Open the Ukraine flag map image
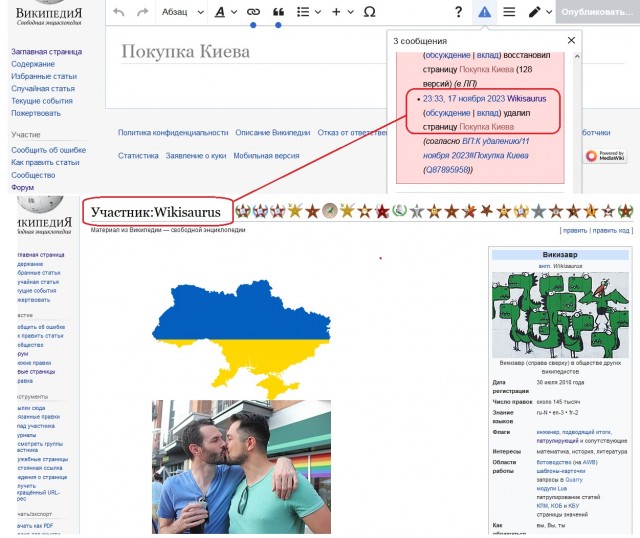Image resolution: width=640 pixels, height=538 pixels. [241, 339]
